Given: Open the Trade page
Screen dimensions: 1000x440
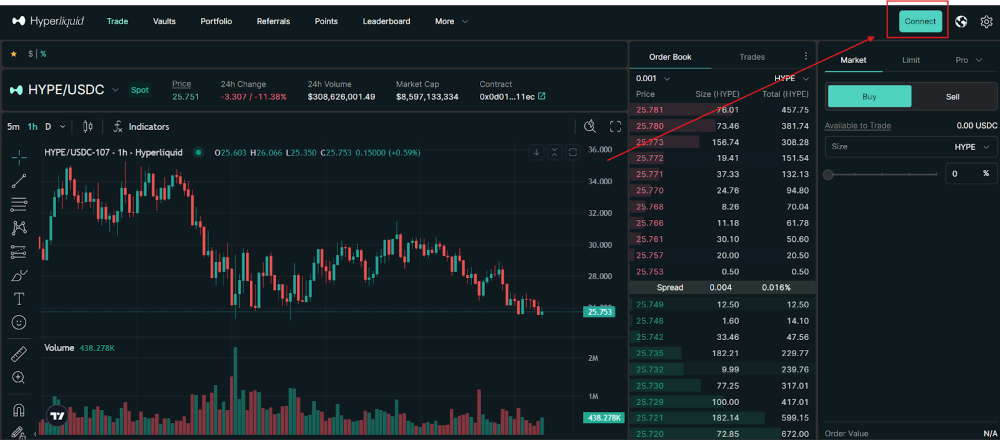Looking at the screenshot, I should (x=117, y=21).
